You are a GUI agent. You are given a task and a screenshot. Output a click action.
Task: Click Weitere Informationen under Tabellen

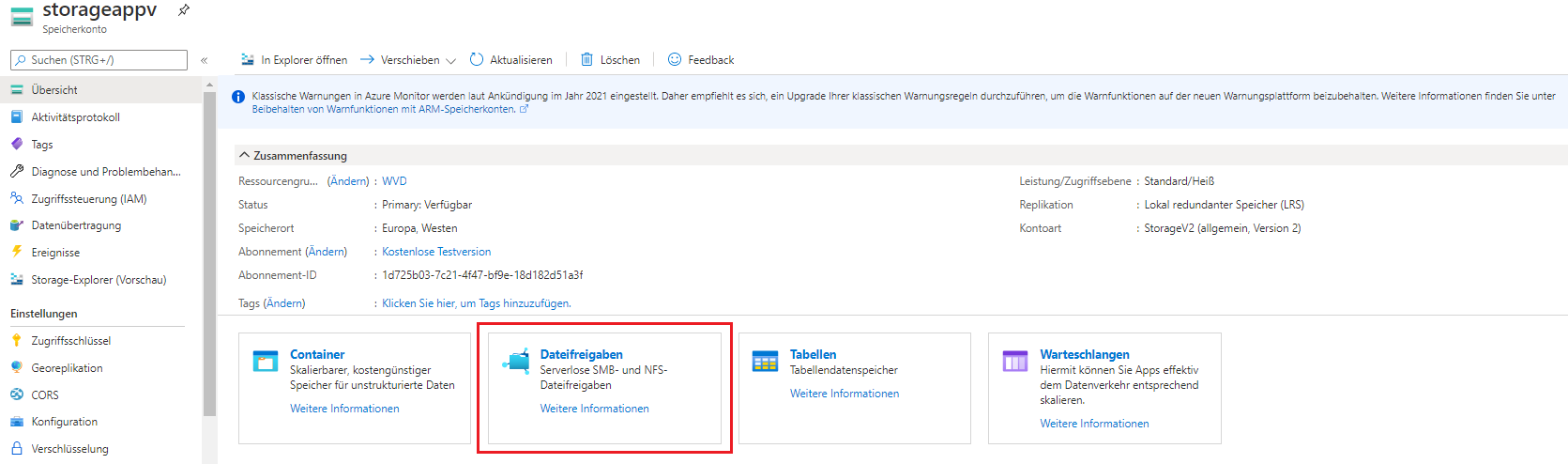coord(845,394)
